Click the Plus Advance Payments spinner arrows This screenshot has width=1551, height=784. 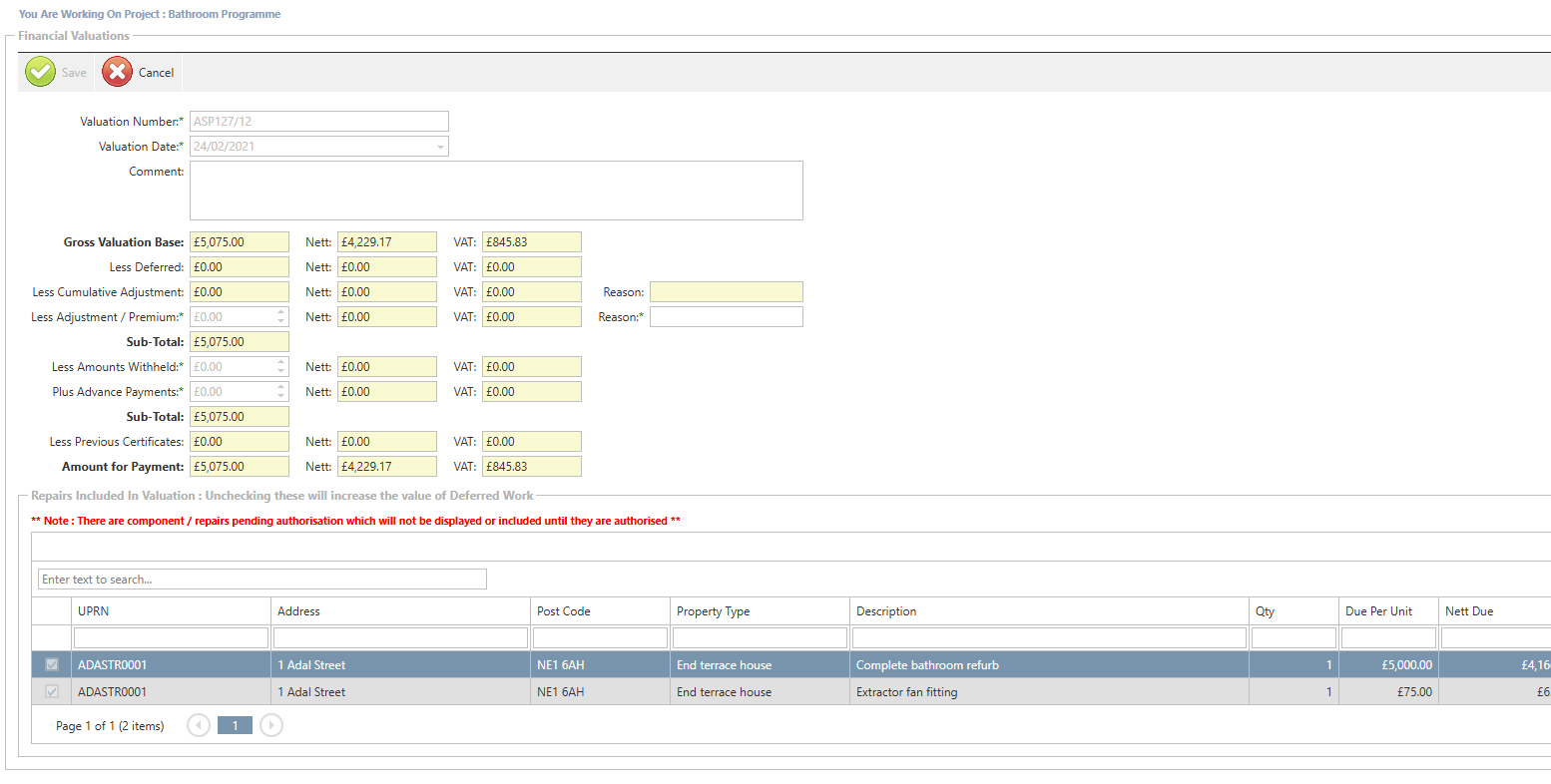coord(281,391)
